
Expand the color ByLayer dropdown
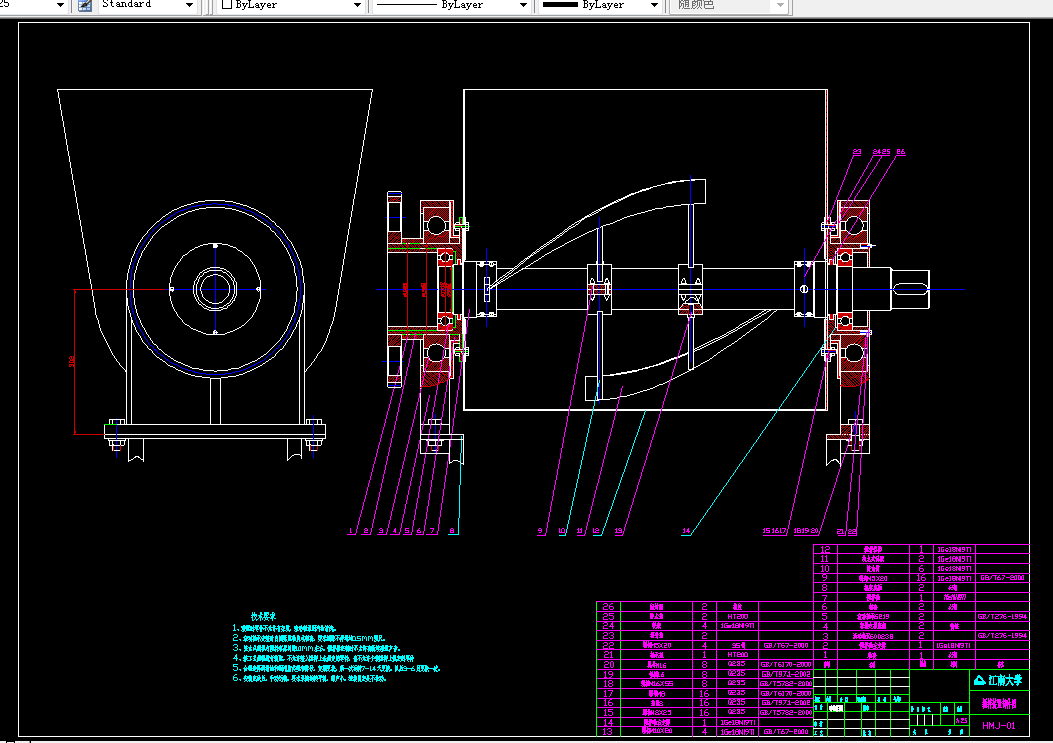(x=357, y=5)
